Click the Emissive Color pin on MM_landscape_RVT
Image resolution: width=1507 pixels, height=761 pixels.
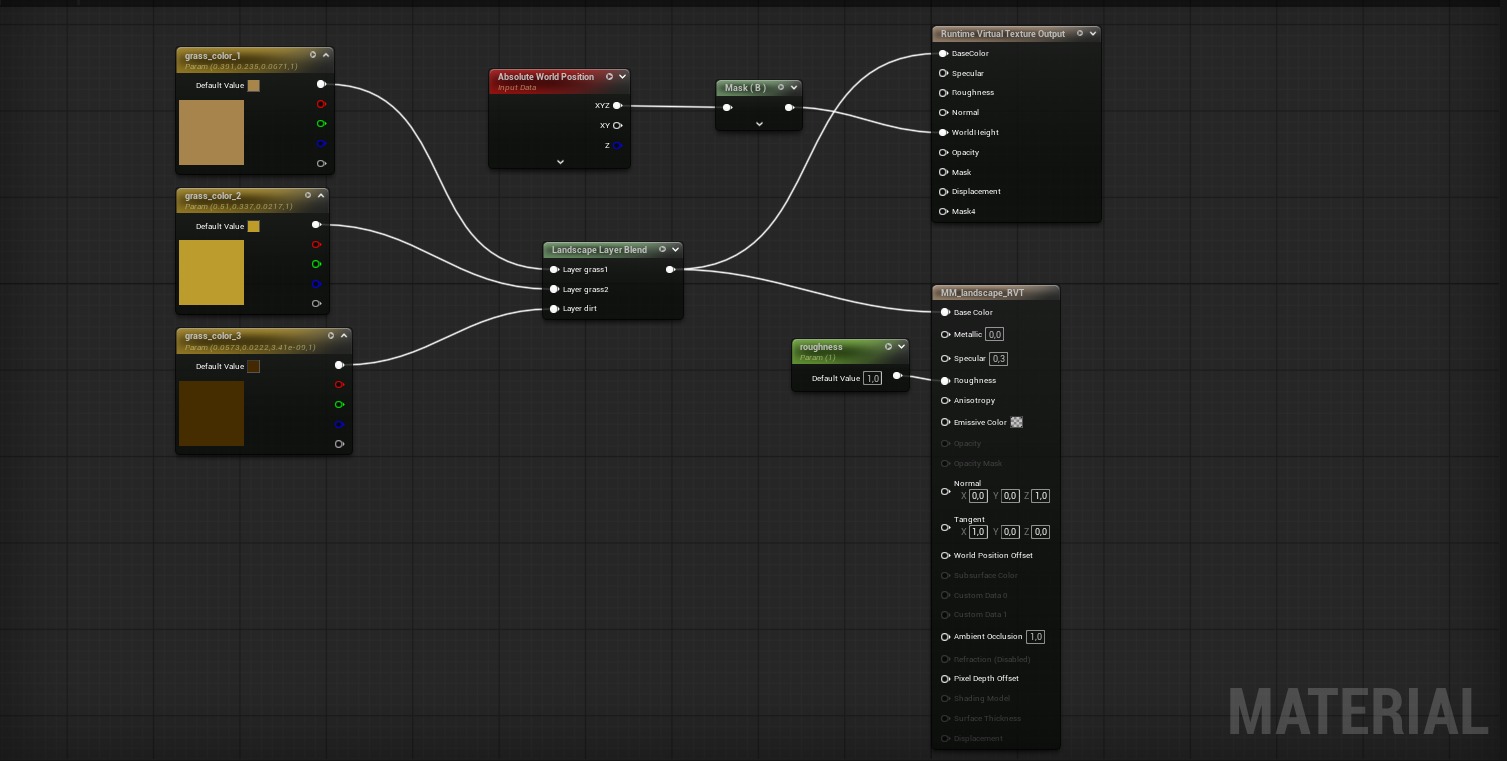pos(945,422)
